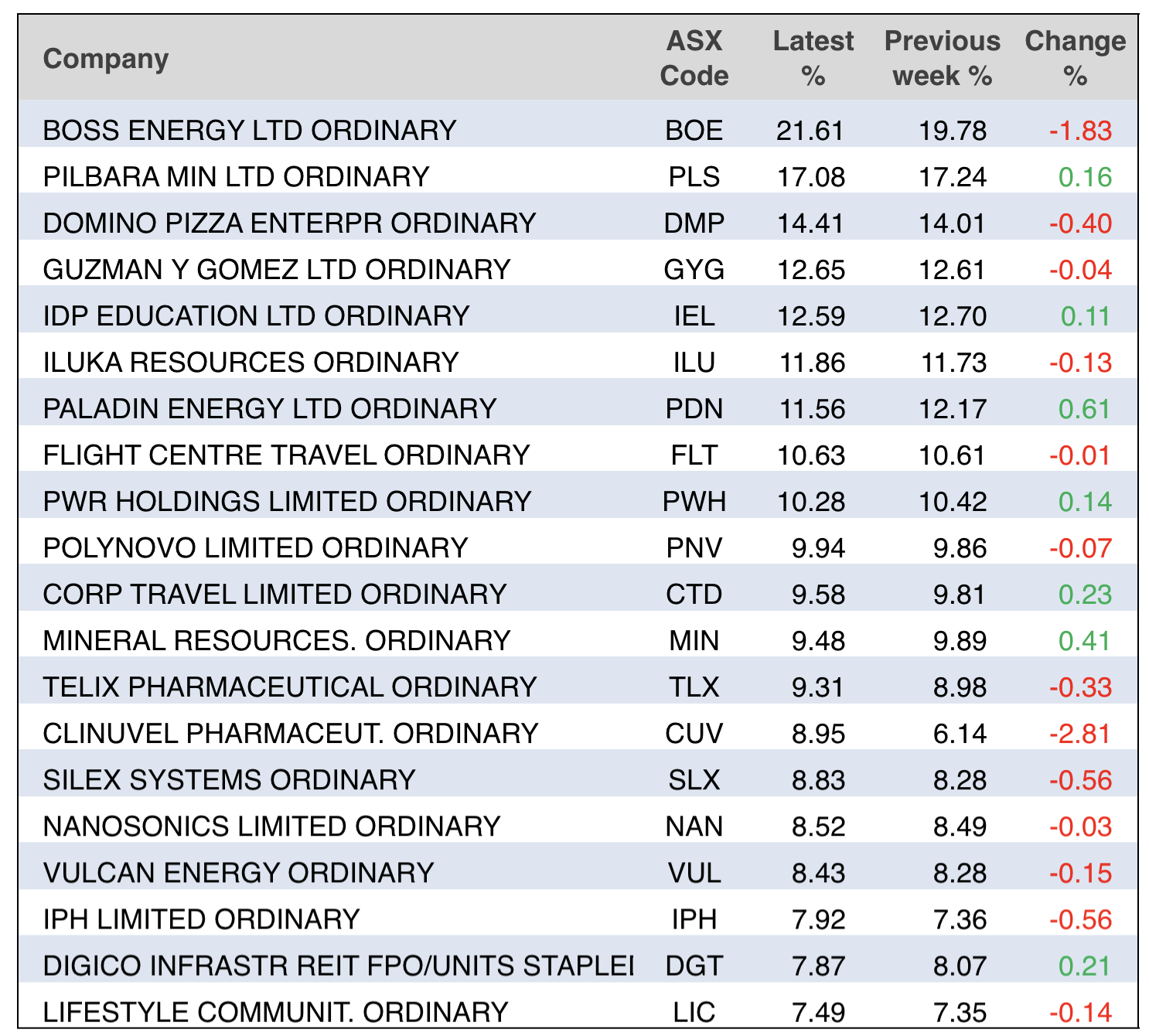This screenshot has height=1036, width=1149.
Task: Select DOMINO PIZZA ENTERPR ORDINARY row name
Action: click(289, 223)
